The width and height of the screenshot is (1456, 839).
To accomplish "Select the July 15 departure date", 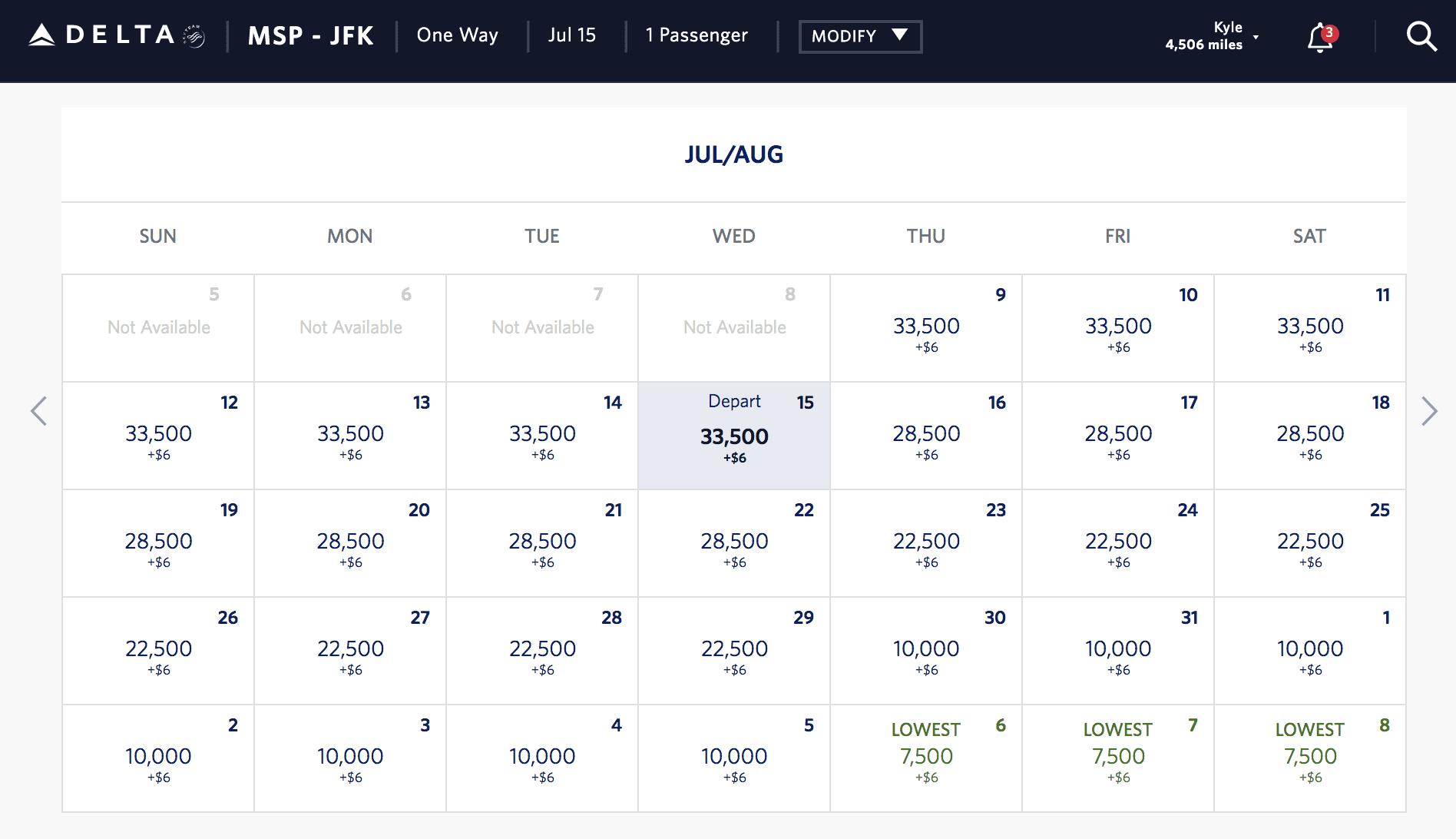I will click(733, 436).
